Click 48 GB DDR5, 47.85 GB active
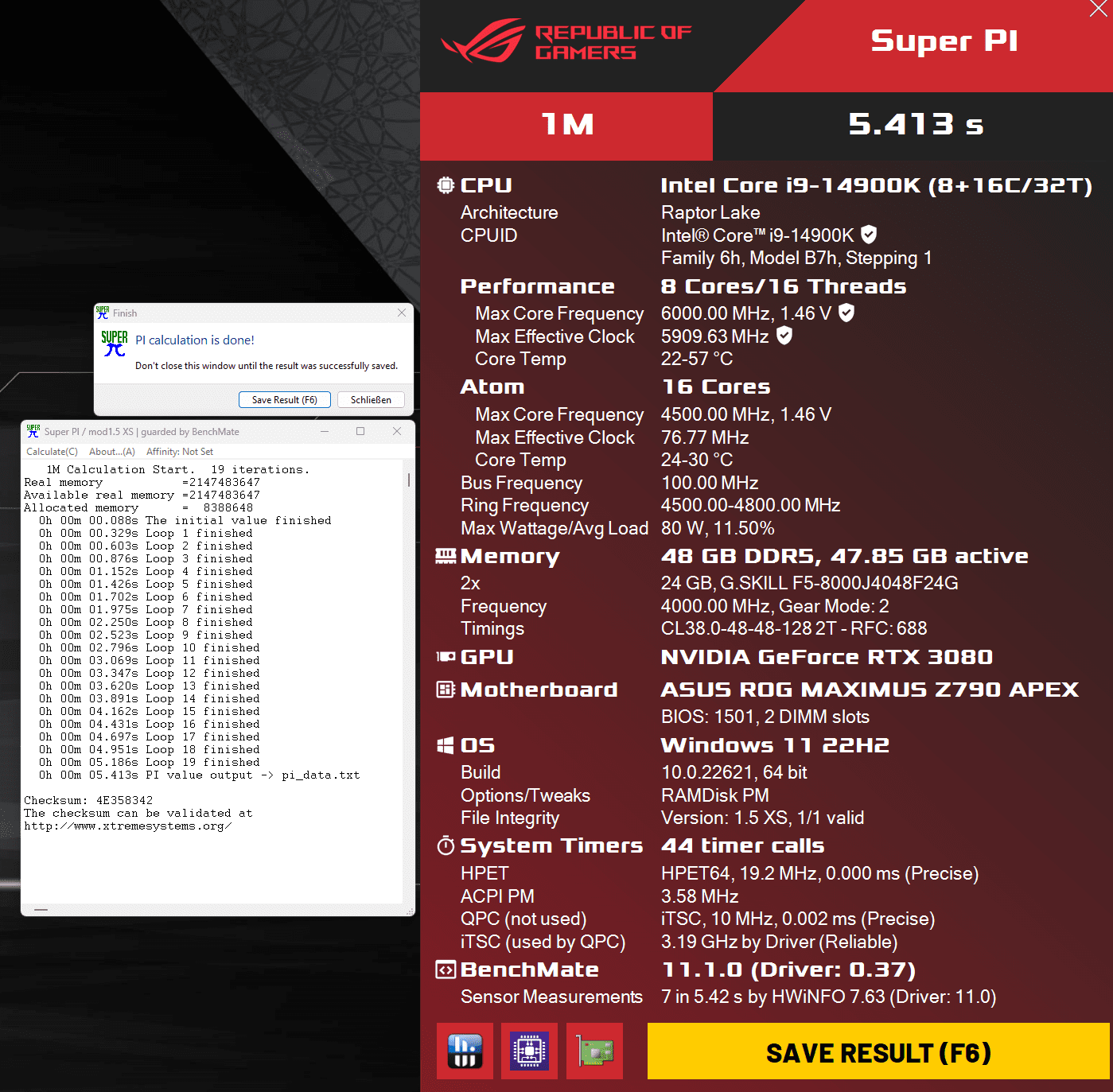The height and width of the screenshot is (1092, 1113). point(845,556)
